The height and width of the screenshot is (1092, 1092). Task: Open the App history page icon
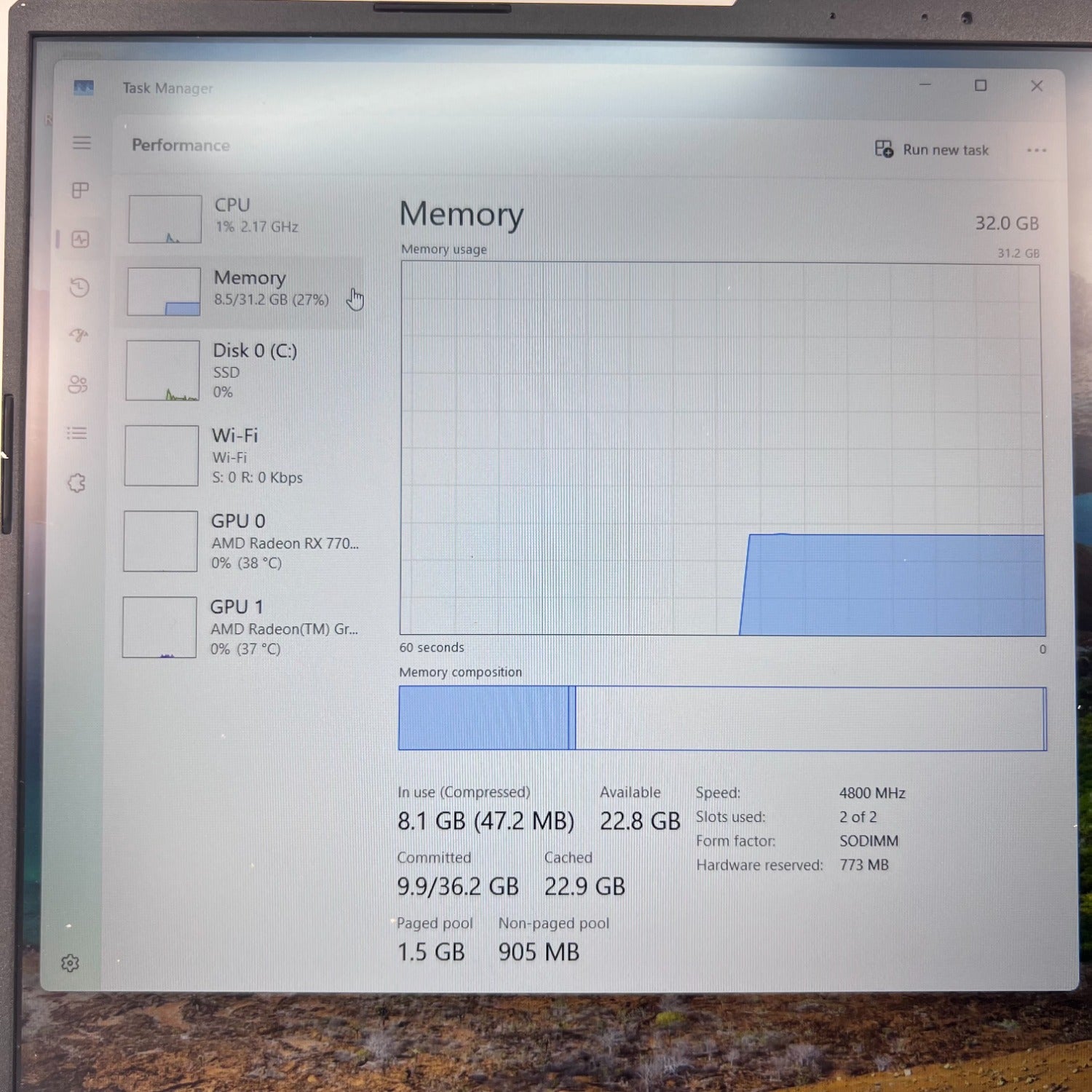tap(79, 288)
